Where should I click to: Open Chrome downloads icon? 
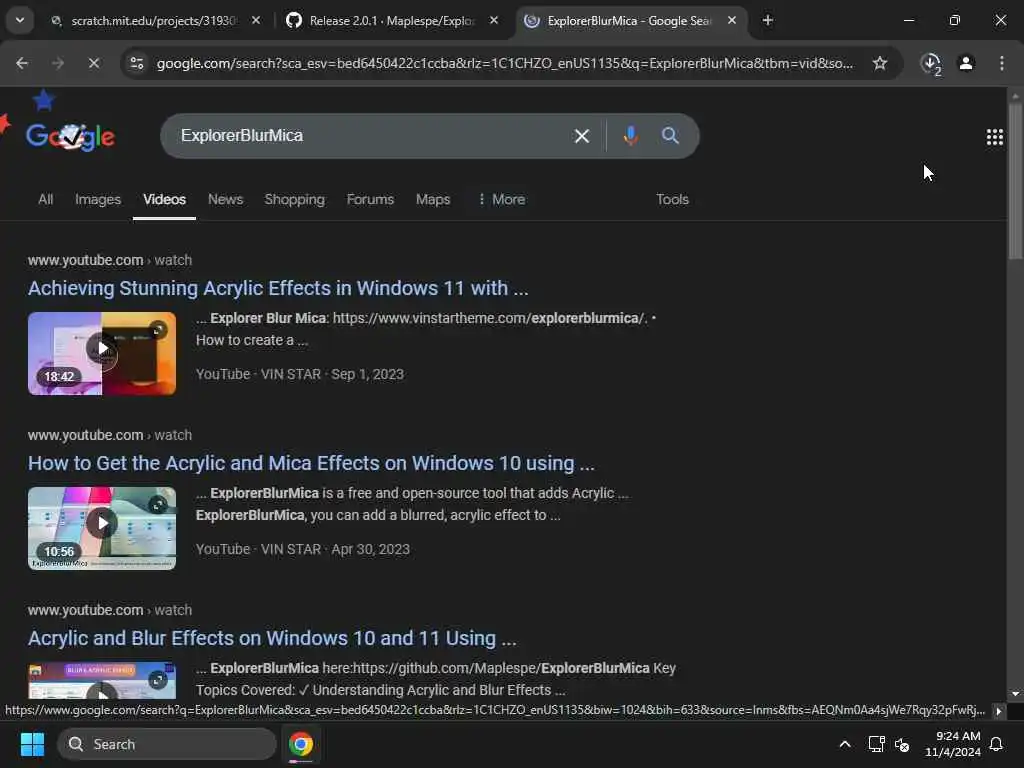[931, 63]
